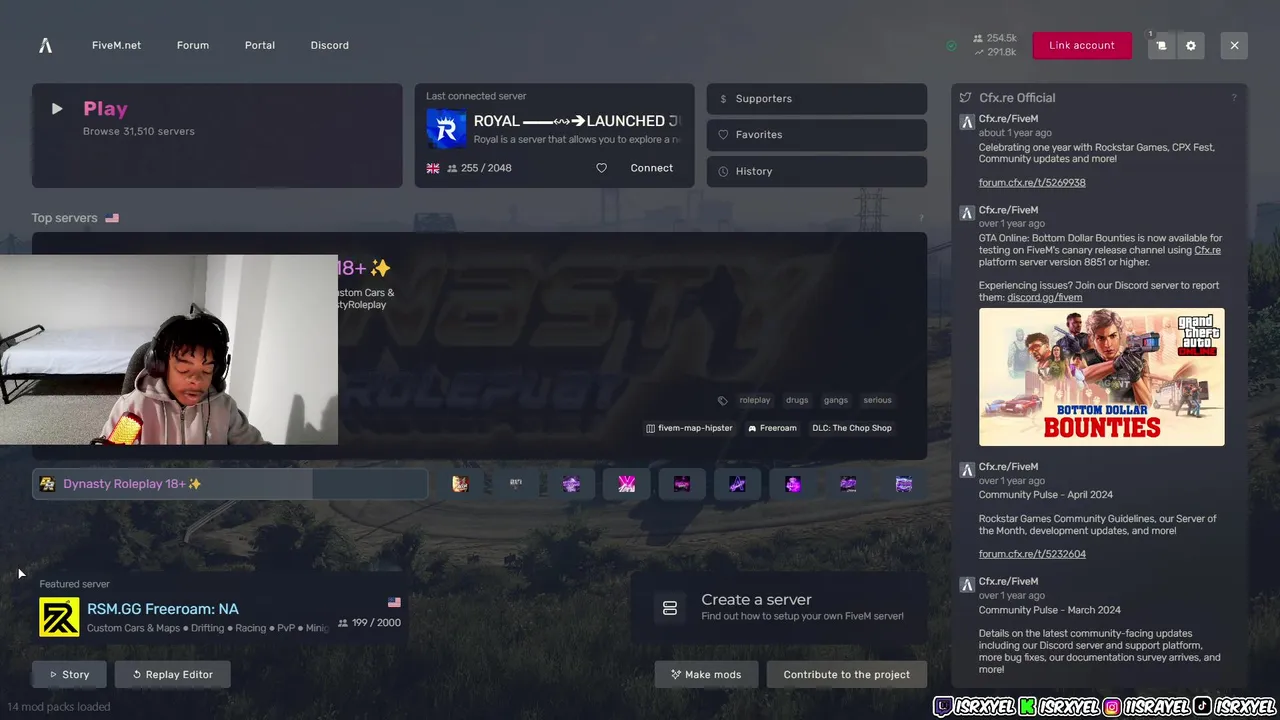Open the History server list

coord(817,171)
